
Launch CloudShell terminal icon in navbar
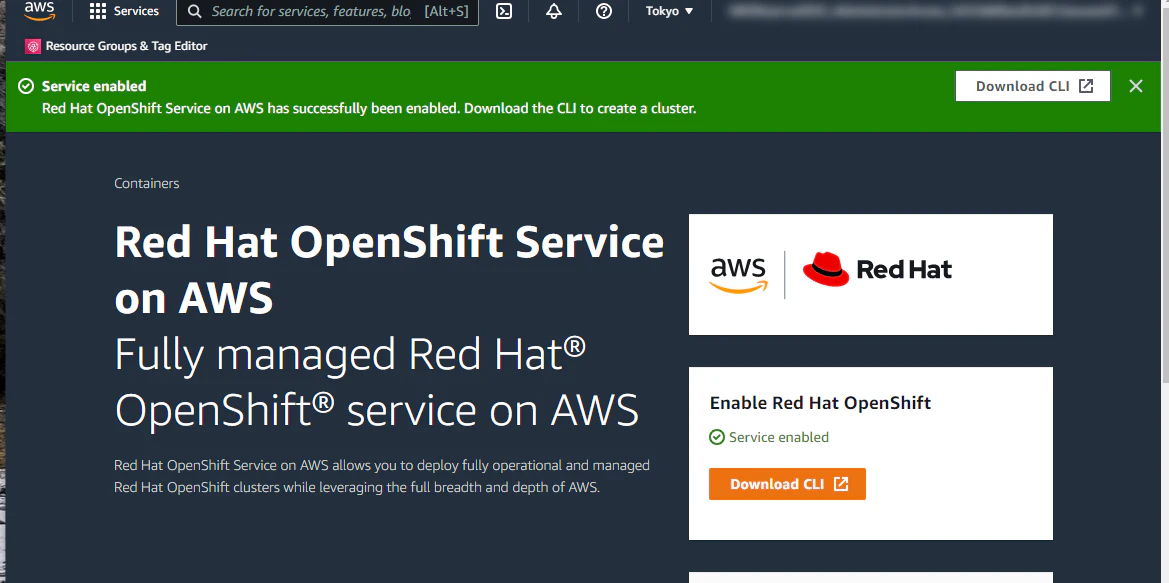(x=504, y=11)
